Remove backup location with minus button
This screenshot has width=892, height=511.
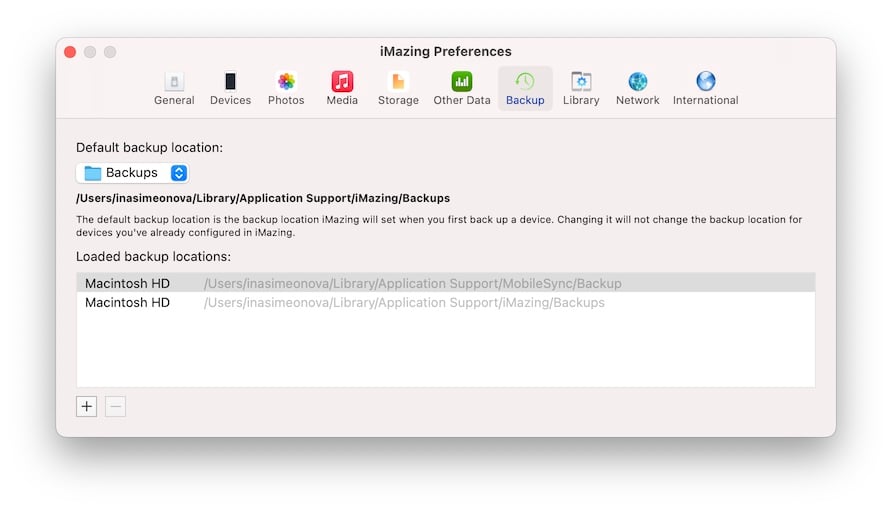(115, 406)
